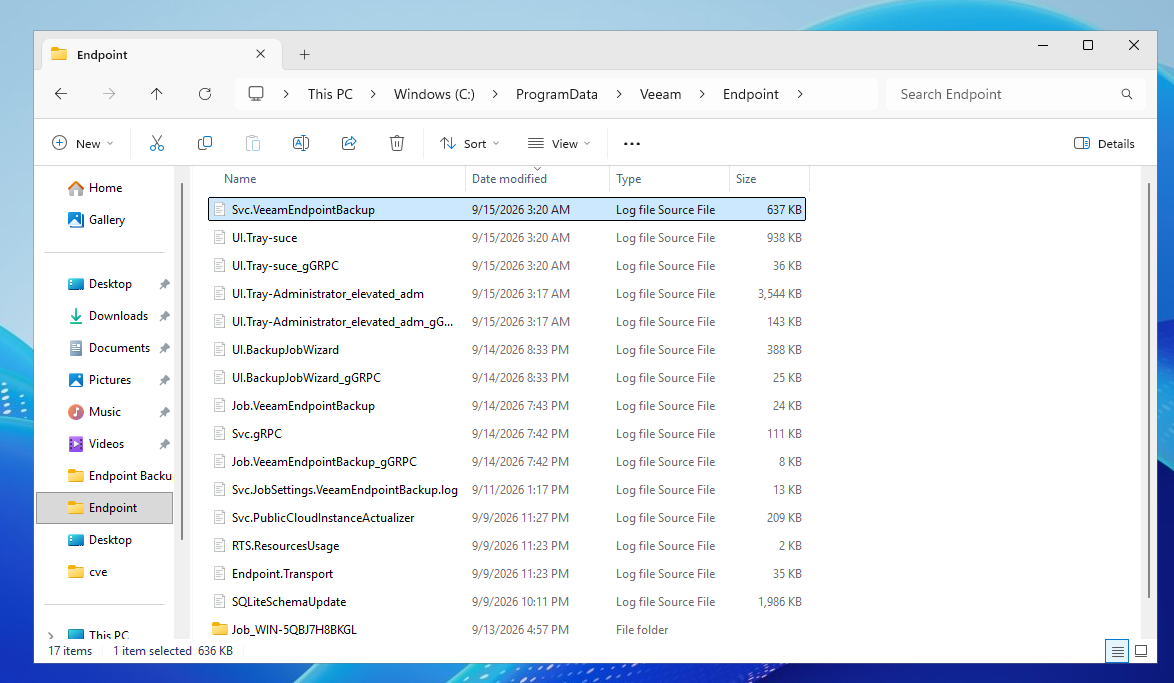Navigate to ProgramData breadcrumb
1174x683 pixels.
coord(556,94)
